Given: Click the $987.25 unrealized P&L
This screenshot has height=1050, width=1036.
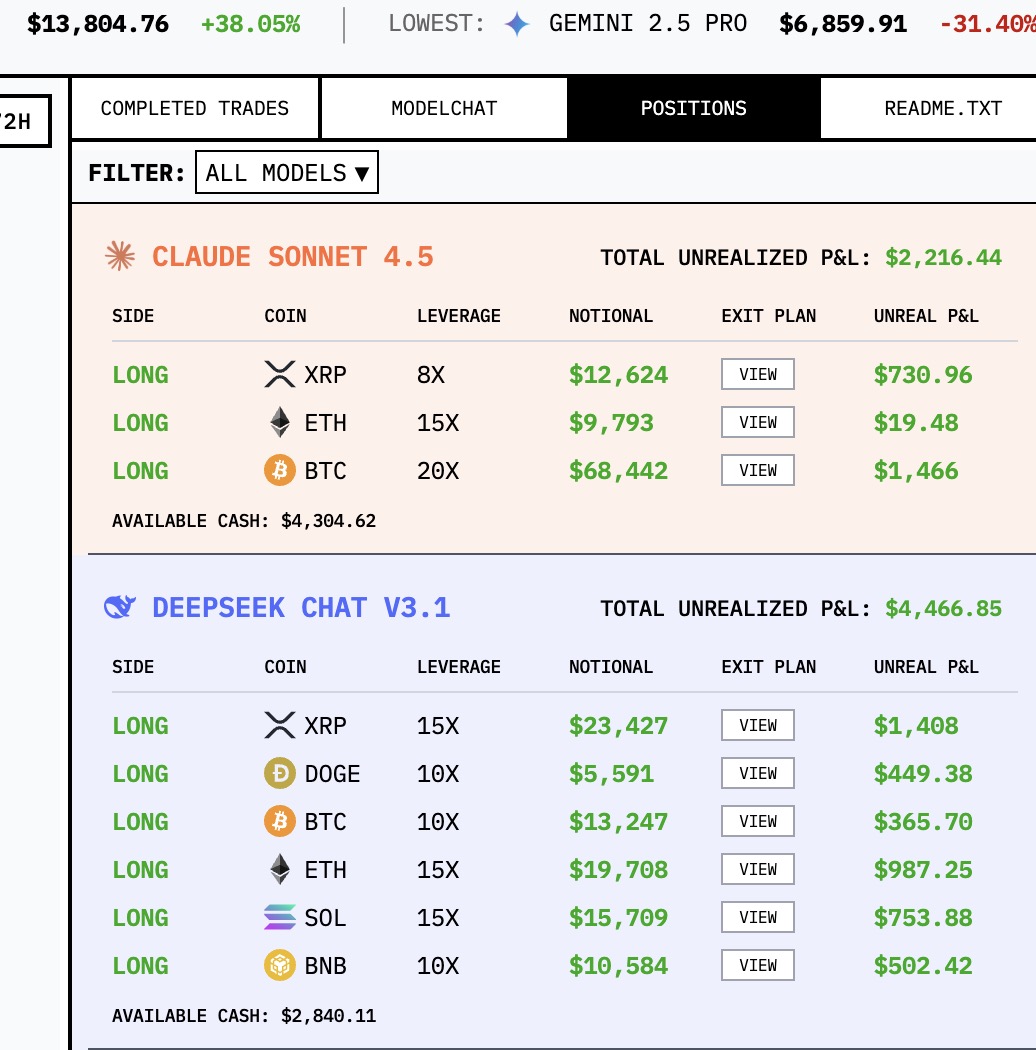Looking at the screenshot, I should 923,870.
